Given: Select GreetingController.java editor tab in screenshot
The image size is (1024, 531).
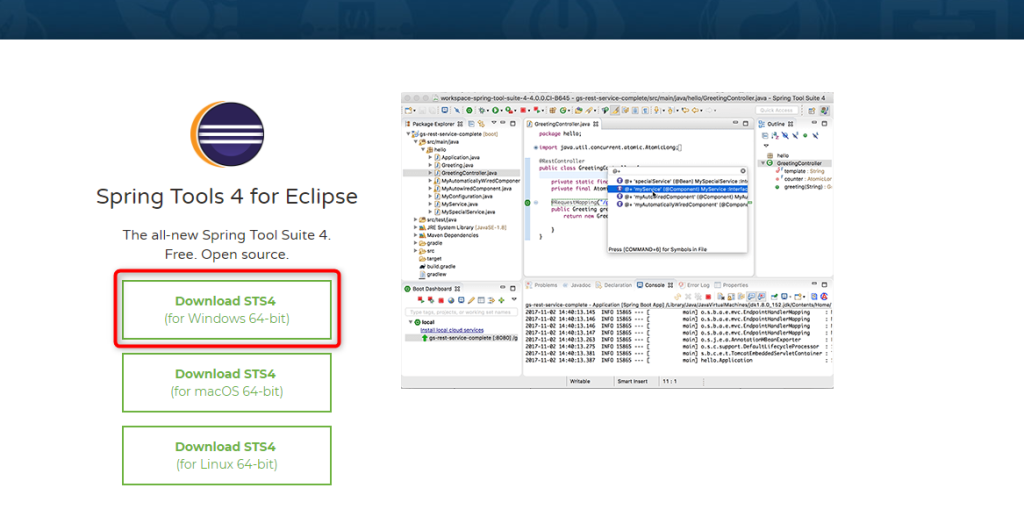Looking at the screenshot, I should coord(562,123).
